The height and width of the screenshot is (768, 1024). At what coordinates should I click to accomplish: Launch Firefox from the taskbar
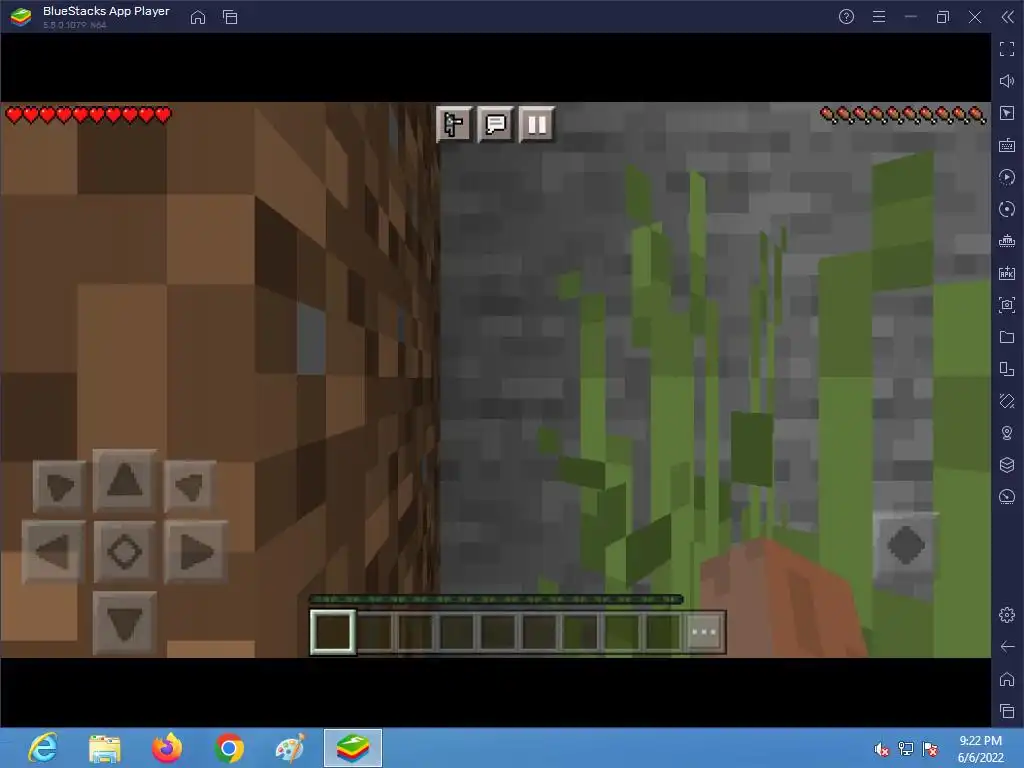tap(167, 748)
